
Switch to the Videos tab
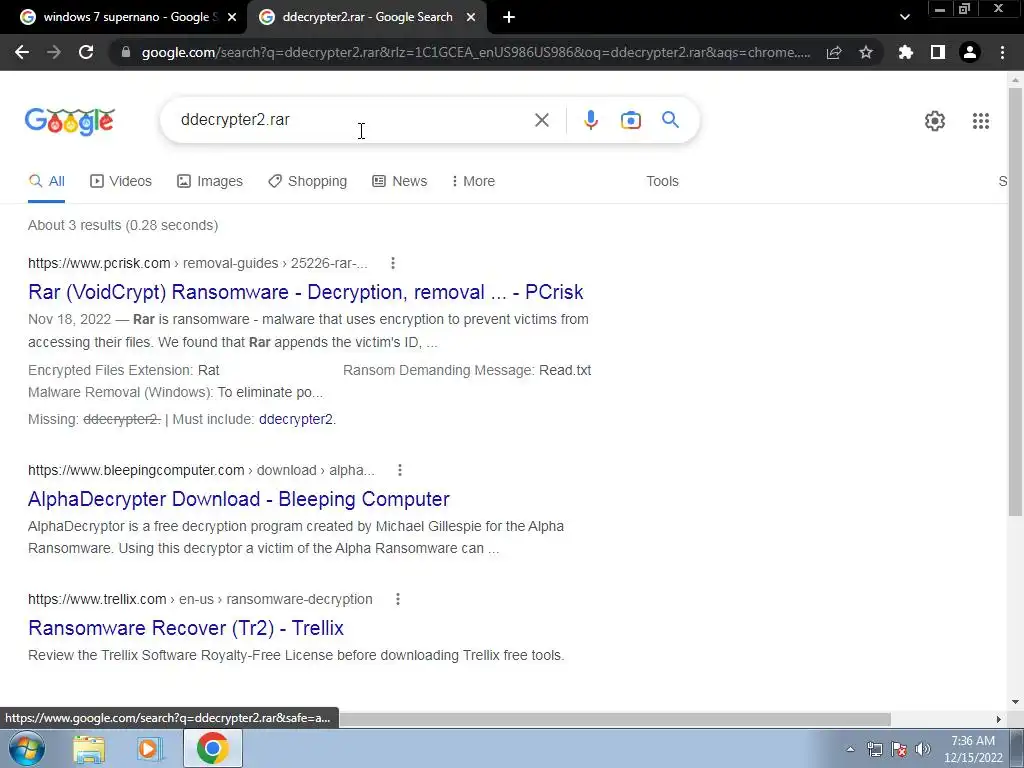pyautogui.click(x=121, y=182)
